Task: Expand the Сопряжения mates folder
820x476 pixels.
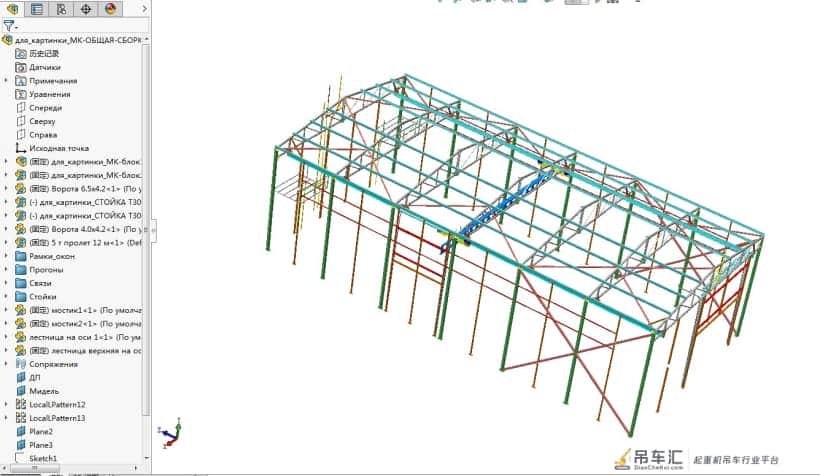Action: pos(6,364)
